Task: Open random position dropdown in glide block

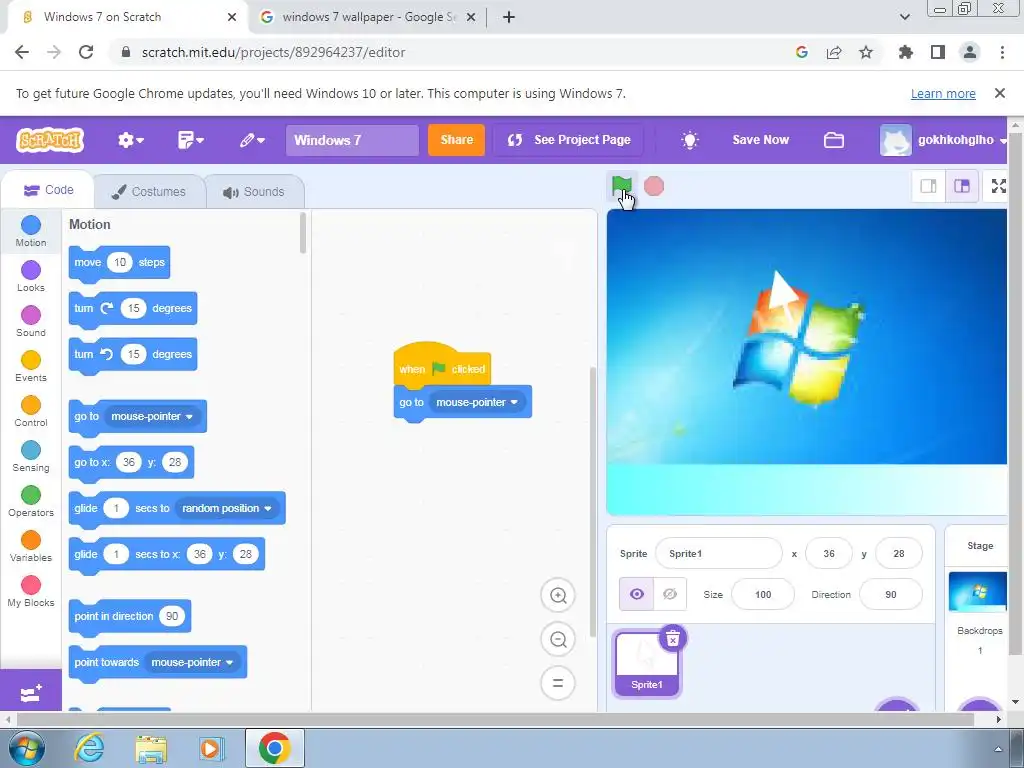Action: point(227,508)
